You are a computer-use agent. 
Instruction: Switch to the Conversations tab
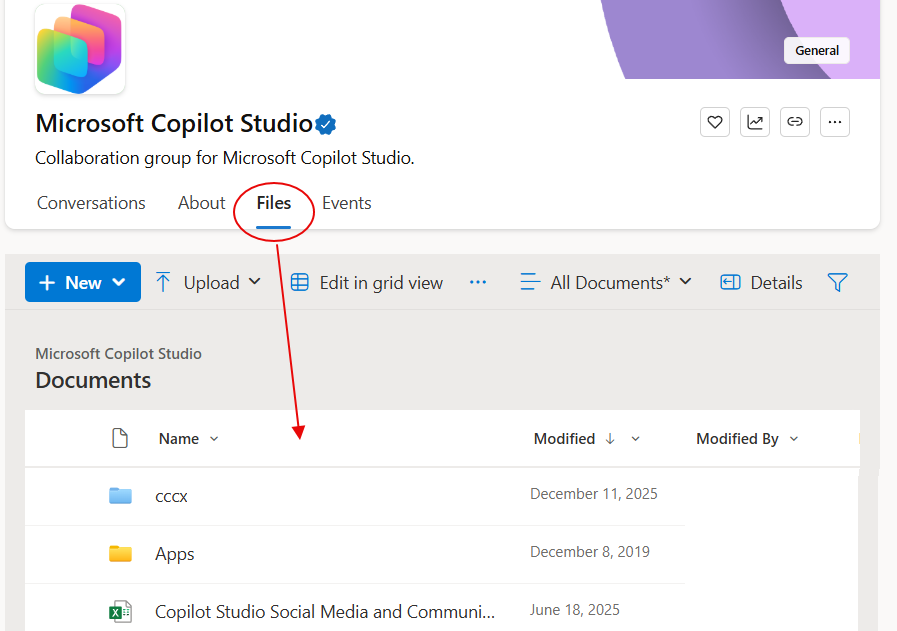pos(91,203)
